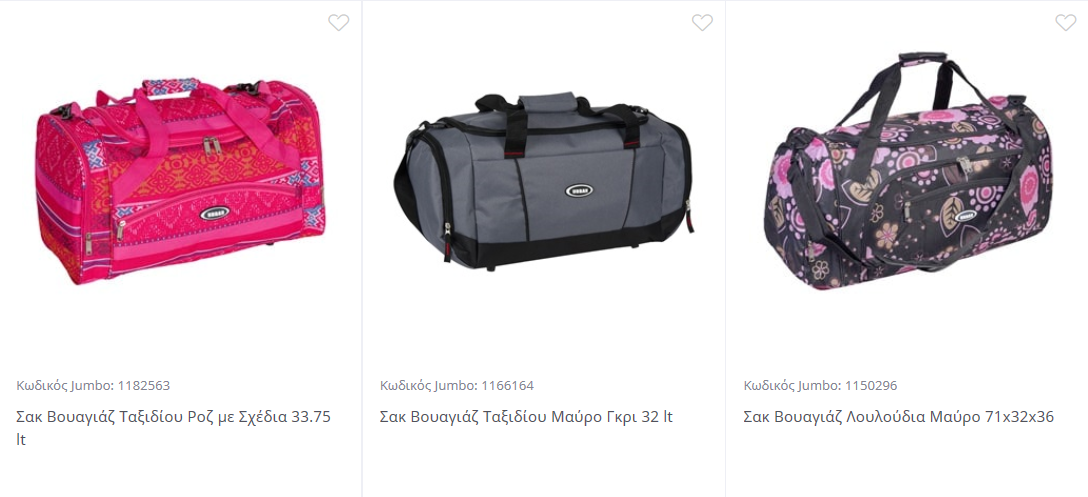
Task: Click the oval logo badge on pink bag
Action: coord(214,214)
